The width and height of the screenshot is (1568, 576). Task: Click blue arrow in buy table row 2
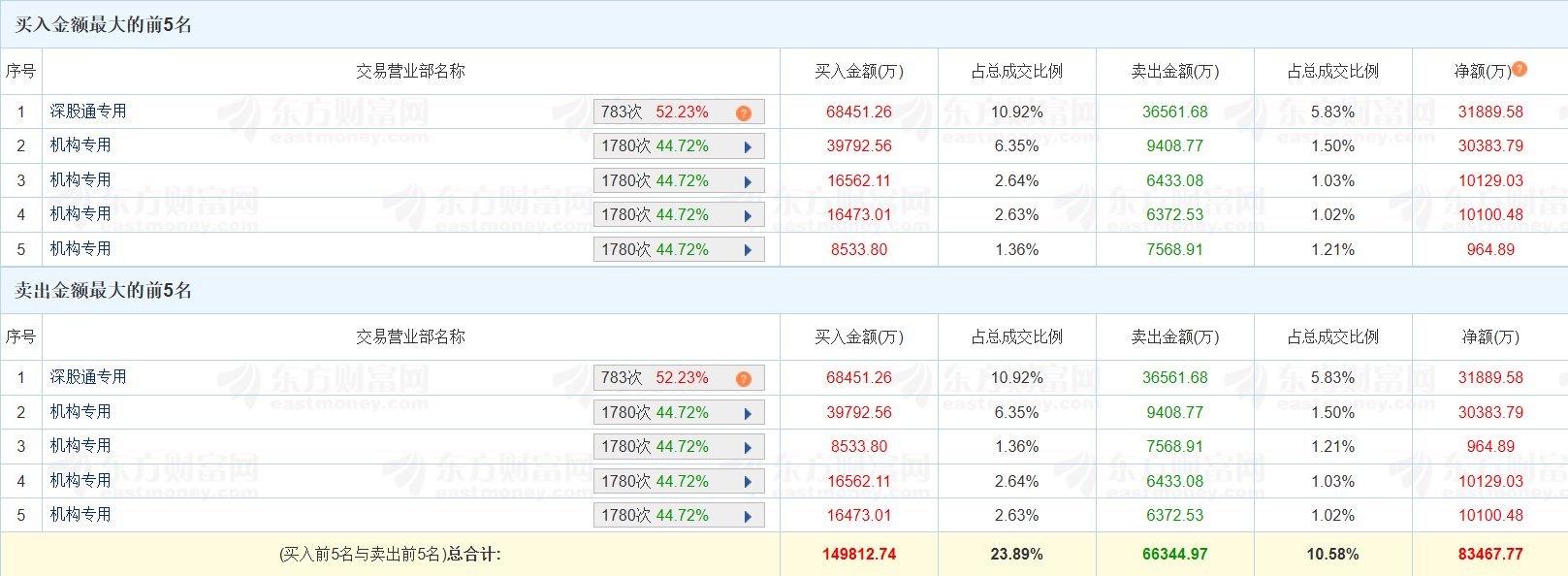(x=748, y=147)
